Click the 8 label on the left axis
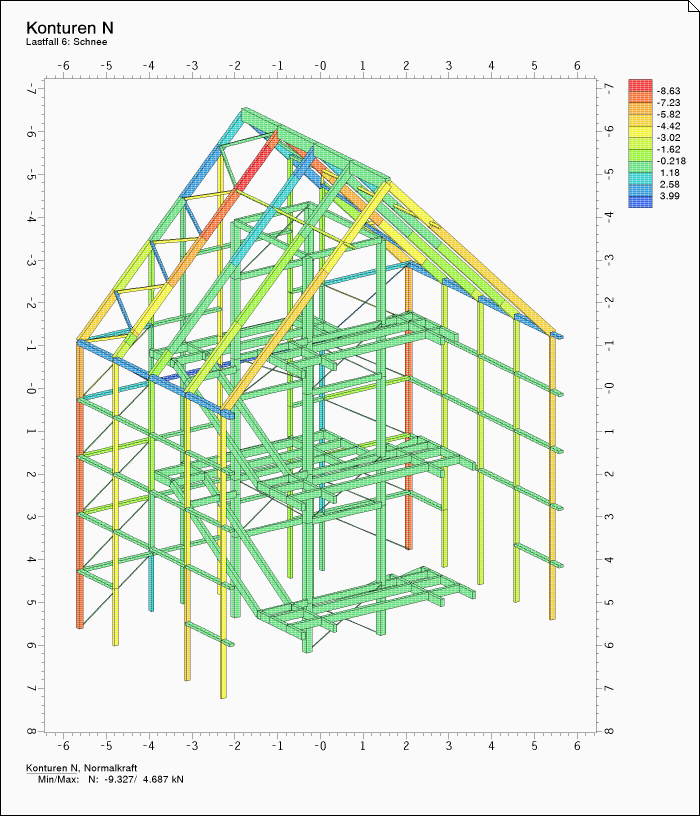The height and width of the screenshot is (816, 700). tap(33, 731)
